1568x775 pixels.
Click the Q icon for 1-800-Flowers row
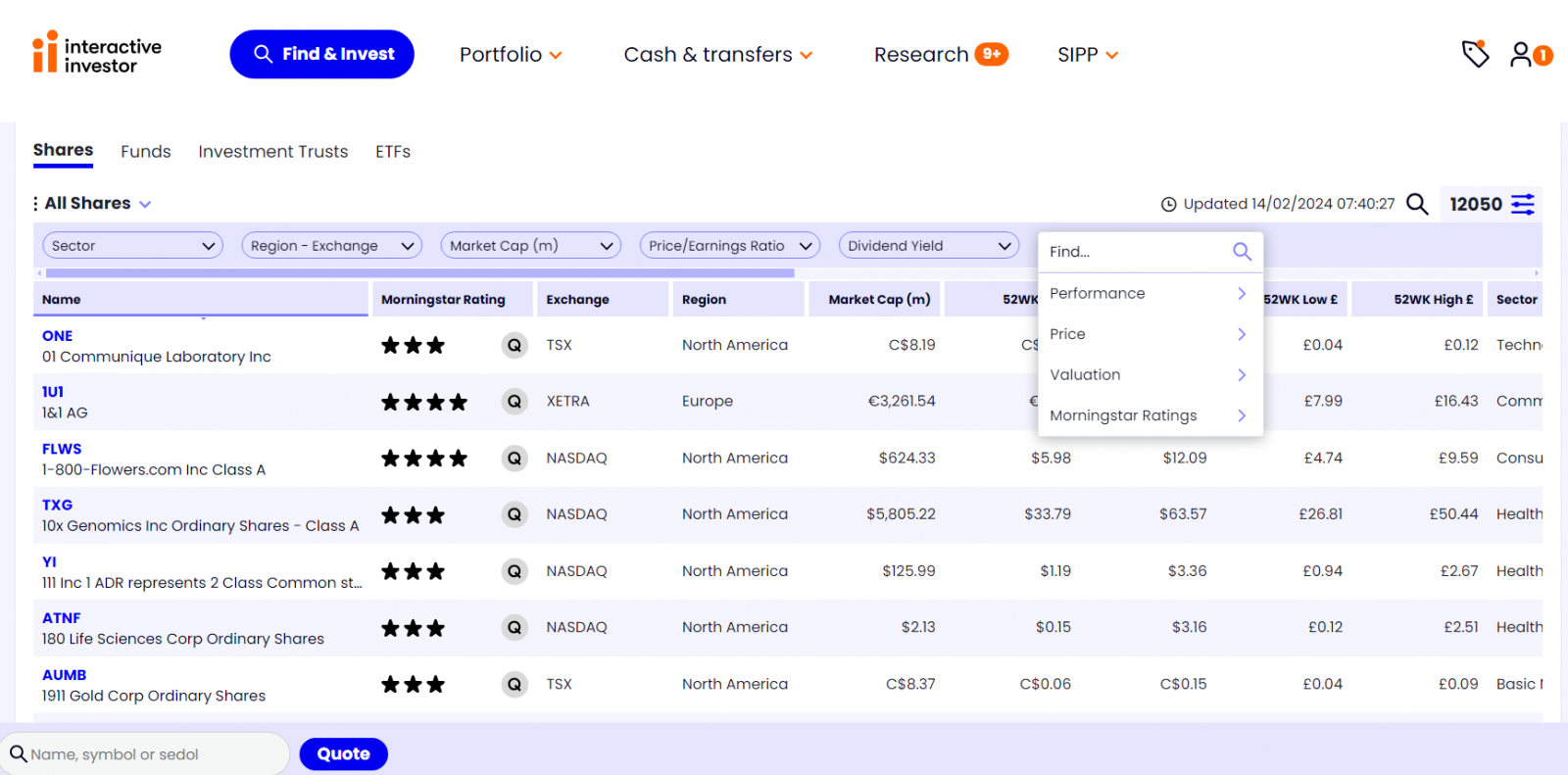click(x=514, y=458)
